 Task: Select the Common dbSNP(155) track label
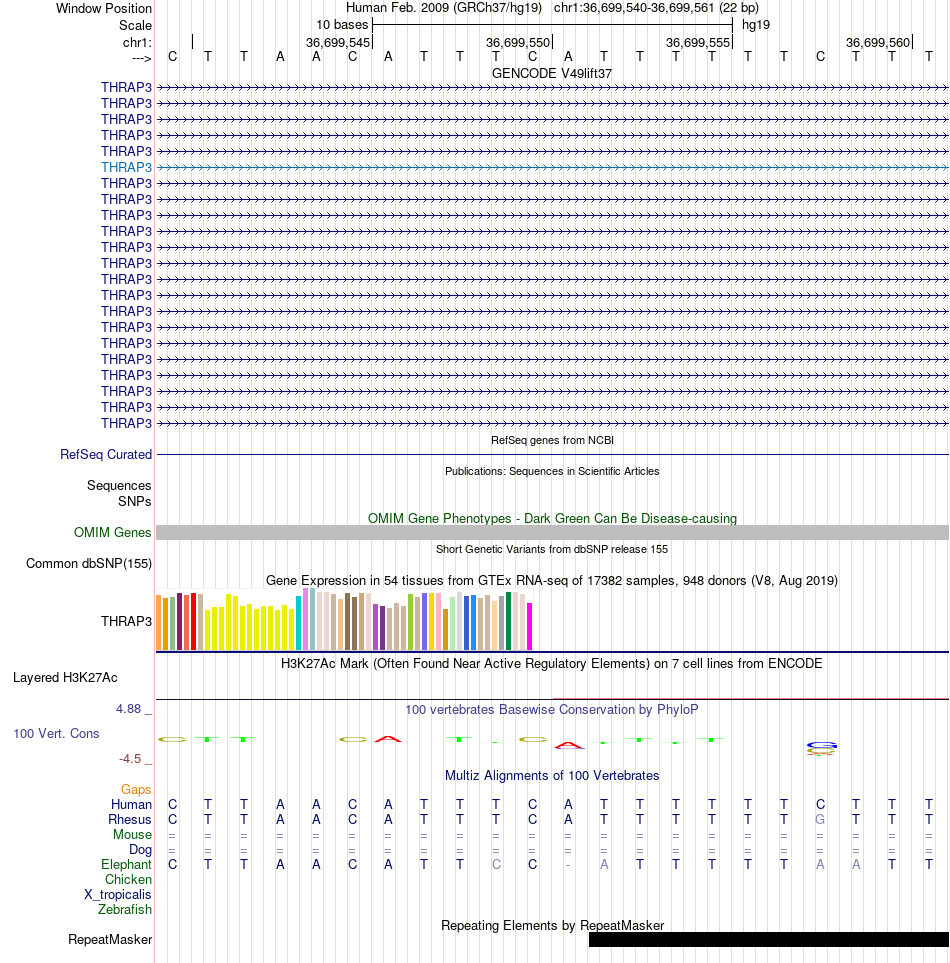[88, 563]
